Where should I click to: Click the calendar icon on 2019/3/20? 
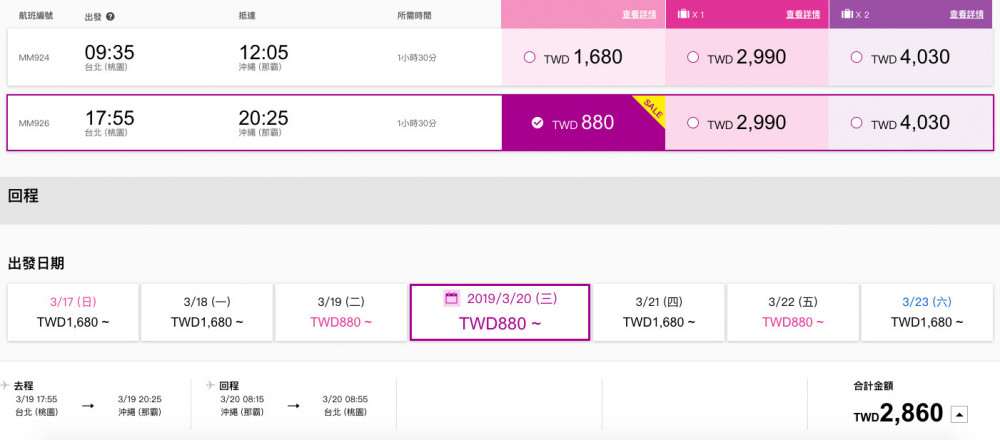click(451, 298)
